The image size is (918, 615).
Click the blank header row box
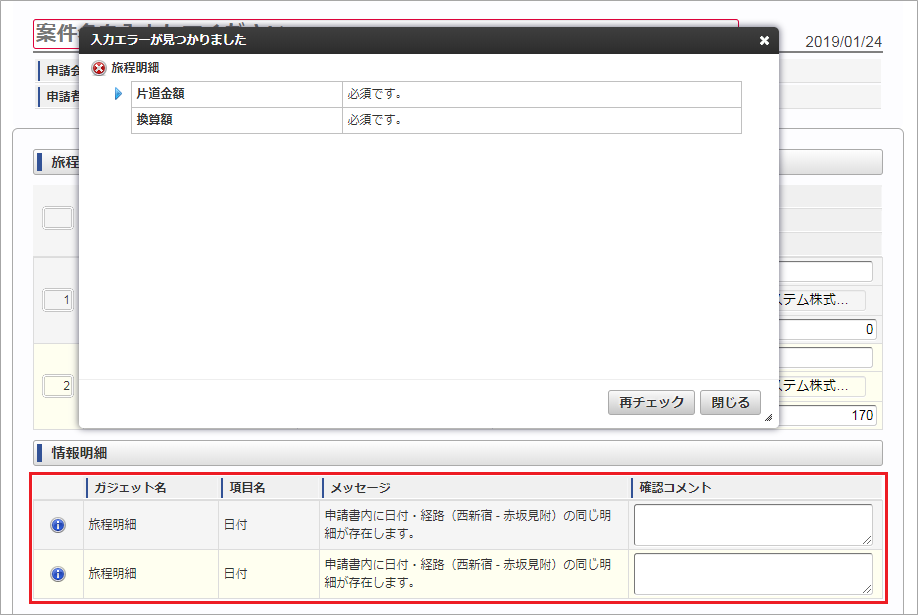(x=57, y=218)
